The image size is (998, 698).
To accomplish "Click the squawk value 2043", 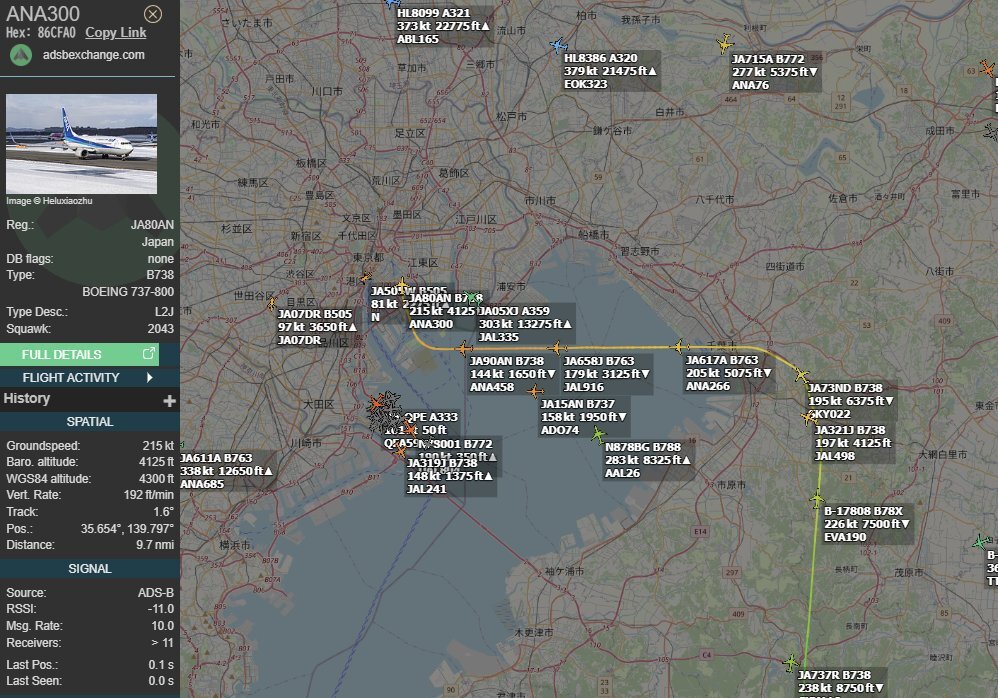I will pos(160,329).
